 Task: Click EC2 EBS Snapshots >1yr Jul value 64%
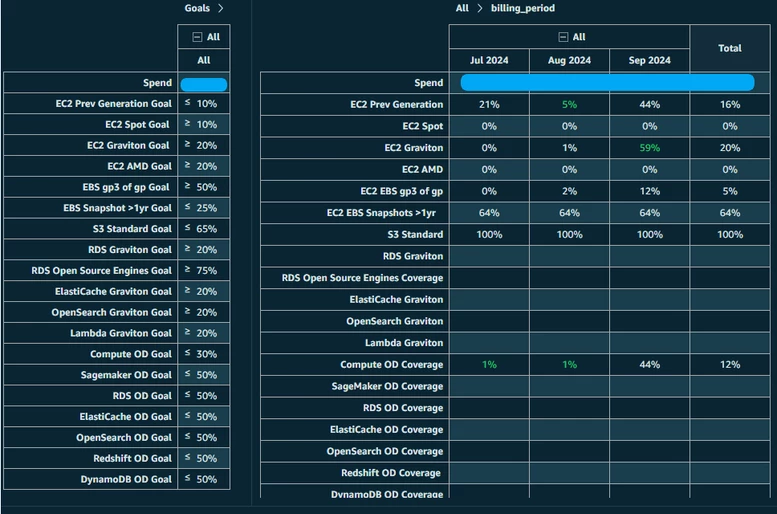(489, 213)
